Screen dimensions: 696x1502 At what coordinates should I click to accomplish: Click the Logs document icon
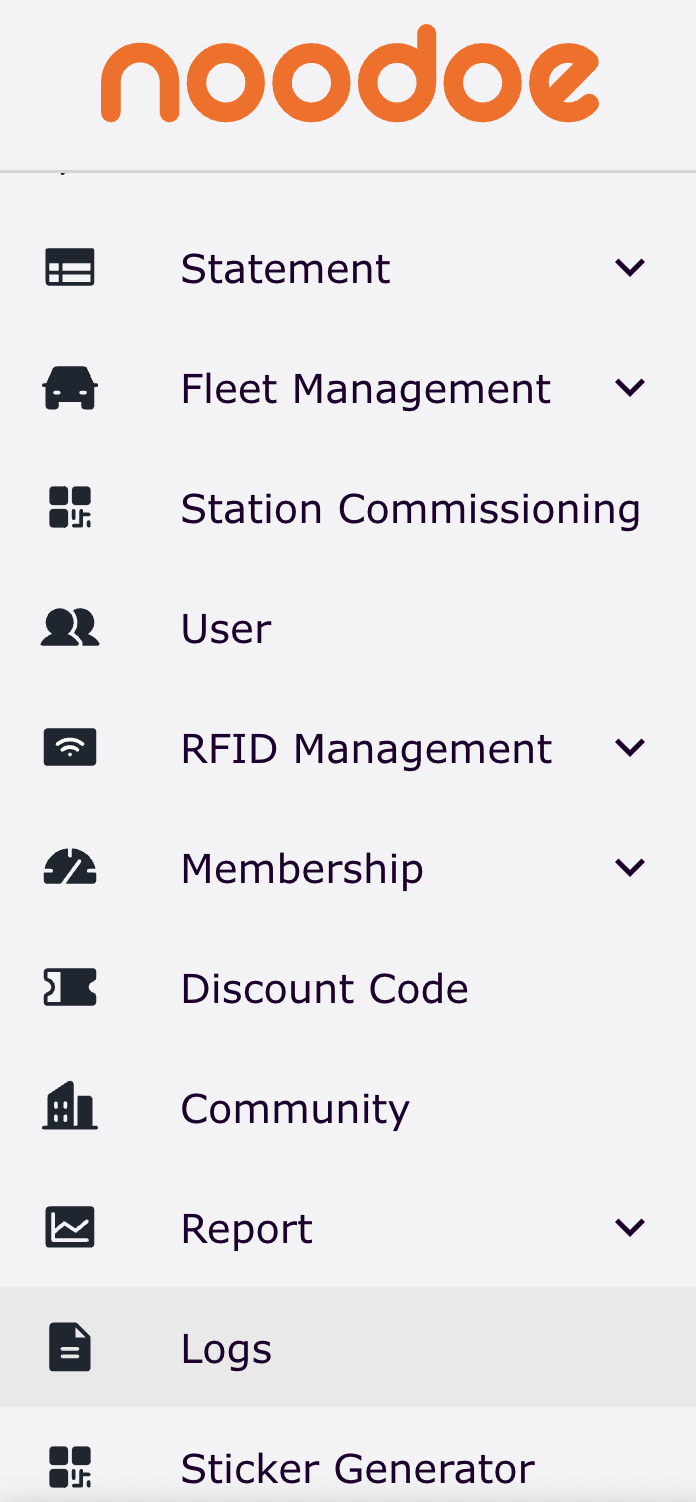click(x=69, y=1347)
